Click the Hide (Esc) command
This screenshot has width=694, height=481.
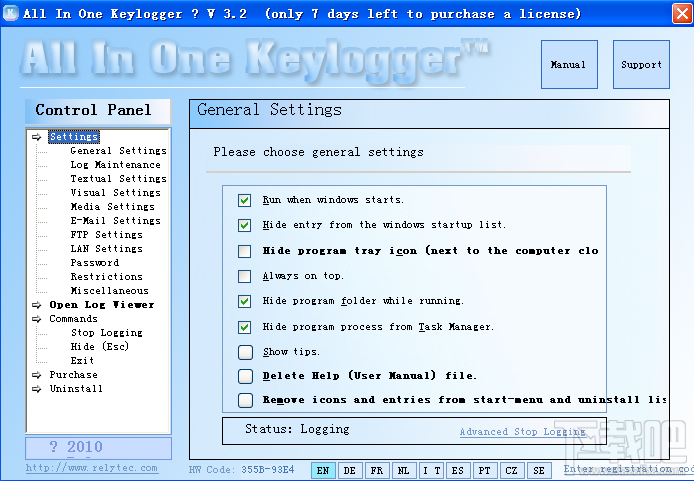[100, 346]
